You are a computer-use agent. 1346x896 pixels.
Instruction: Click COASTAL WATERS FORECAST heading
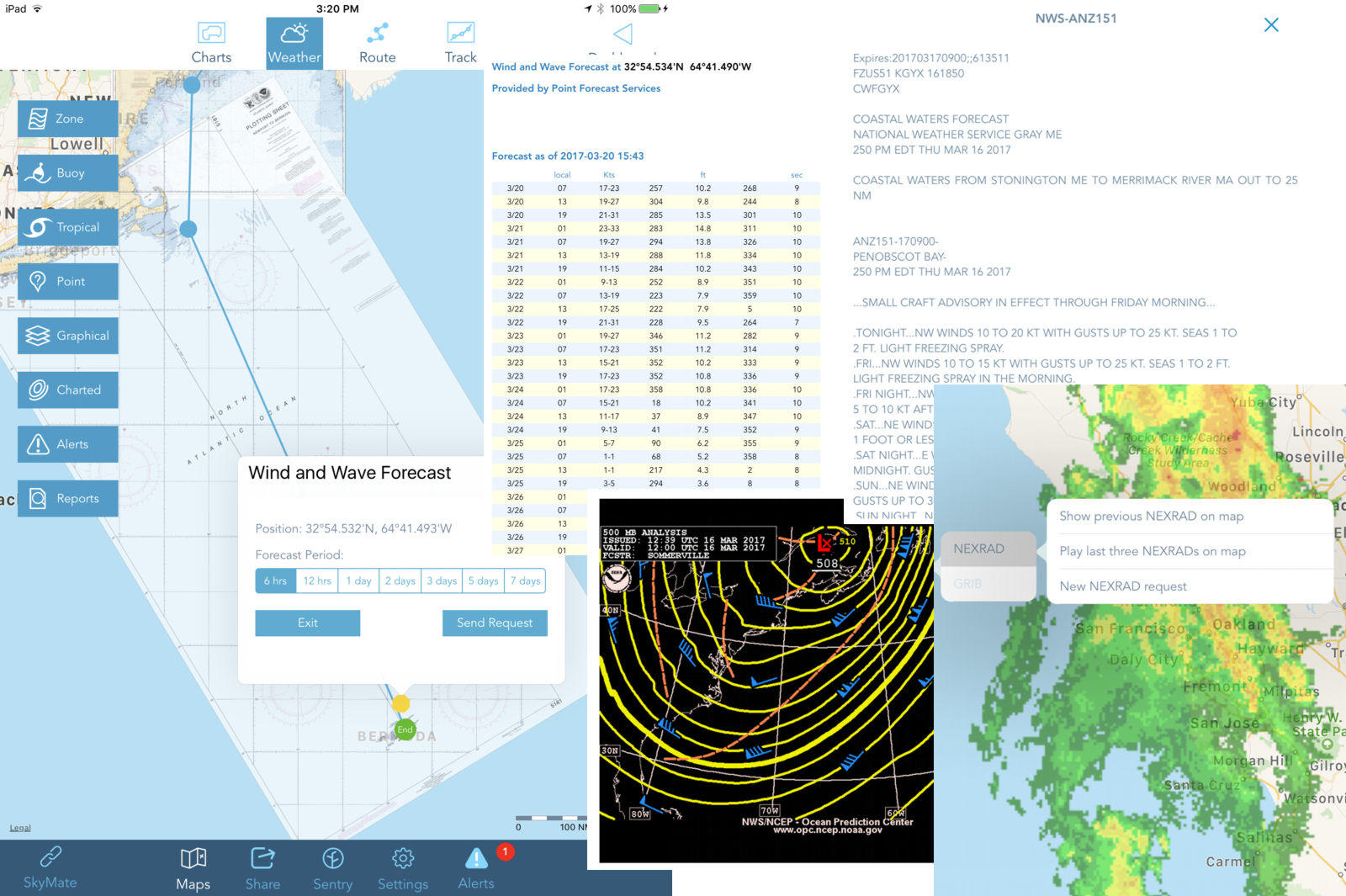(930, 119)
